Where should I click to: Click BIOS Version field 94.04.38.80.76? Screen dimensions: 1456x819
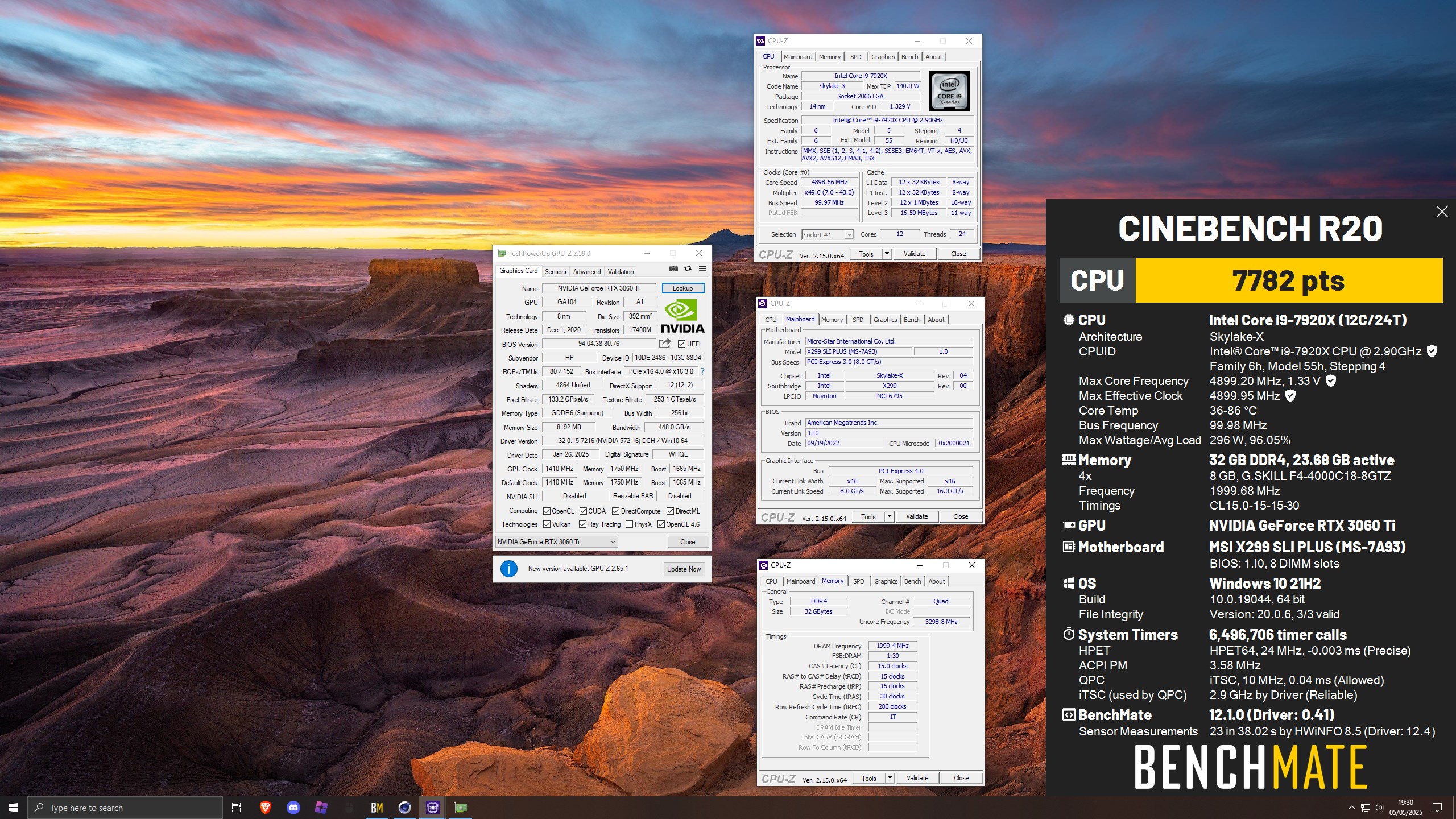point(599,344)
